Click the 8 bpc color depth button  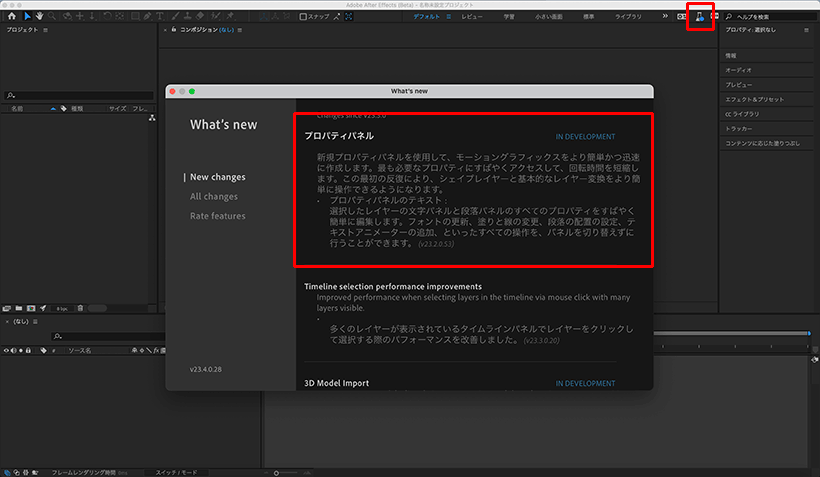point(62,309)
